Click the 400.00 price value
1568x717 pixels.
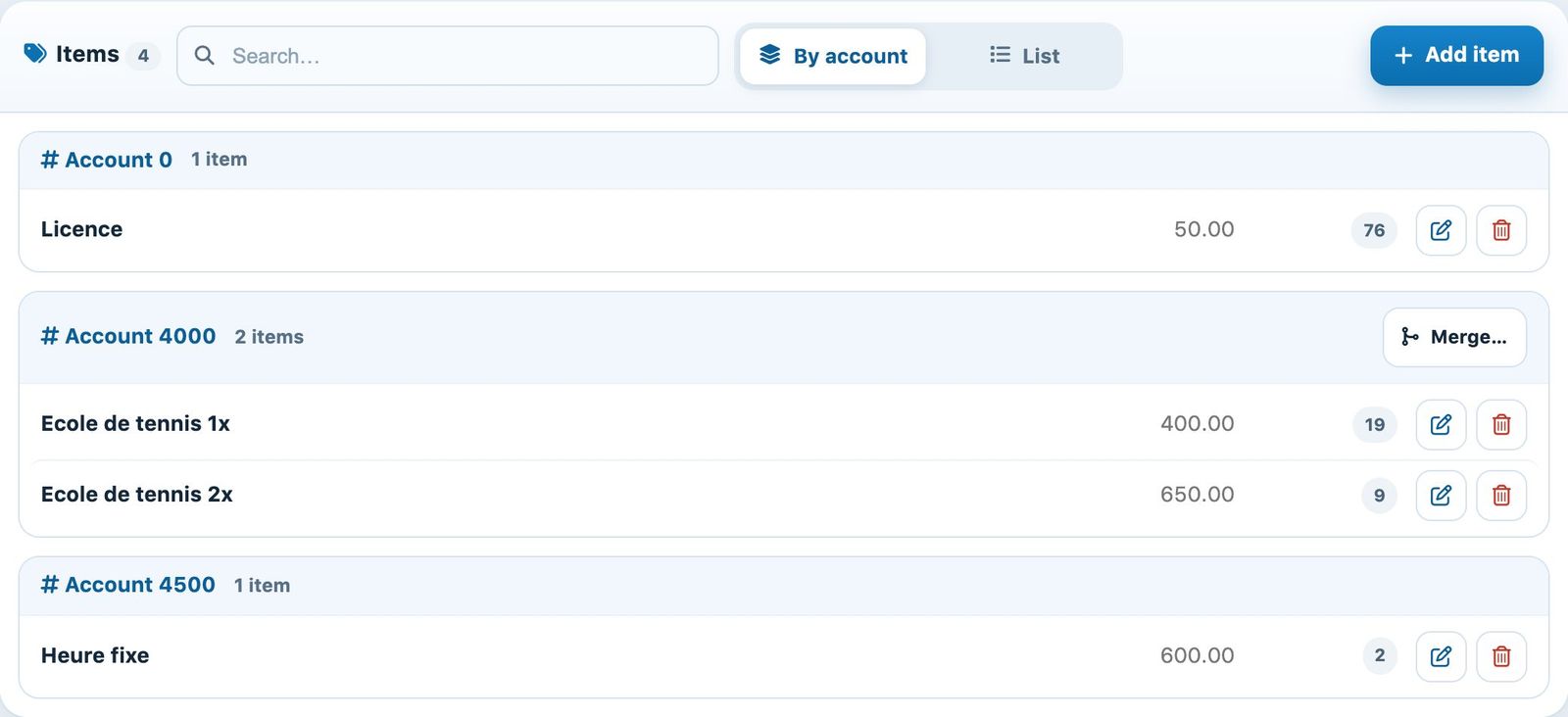pos(1198,423)
